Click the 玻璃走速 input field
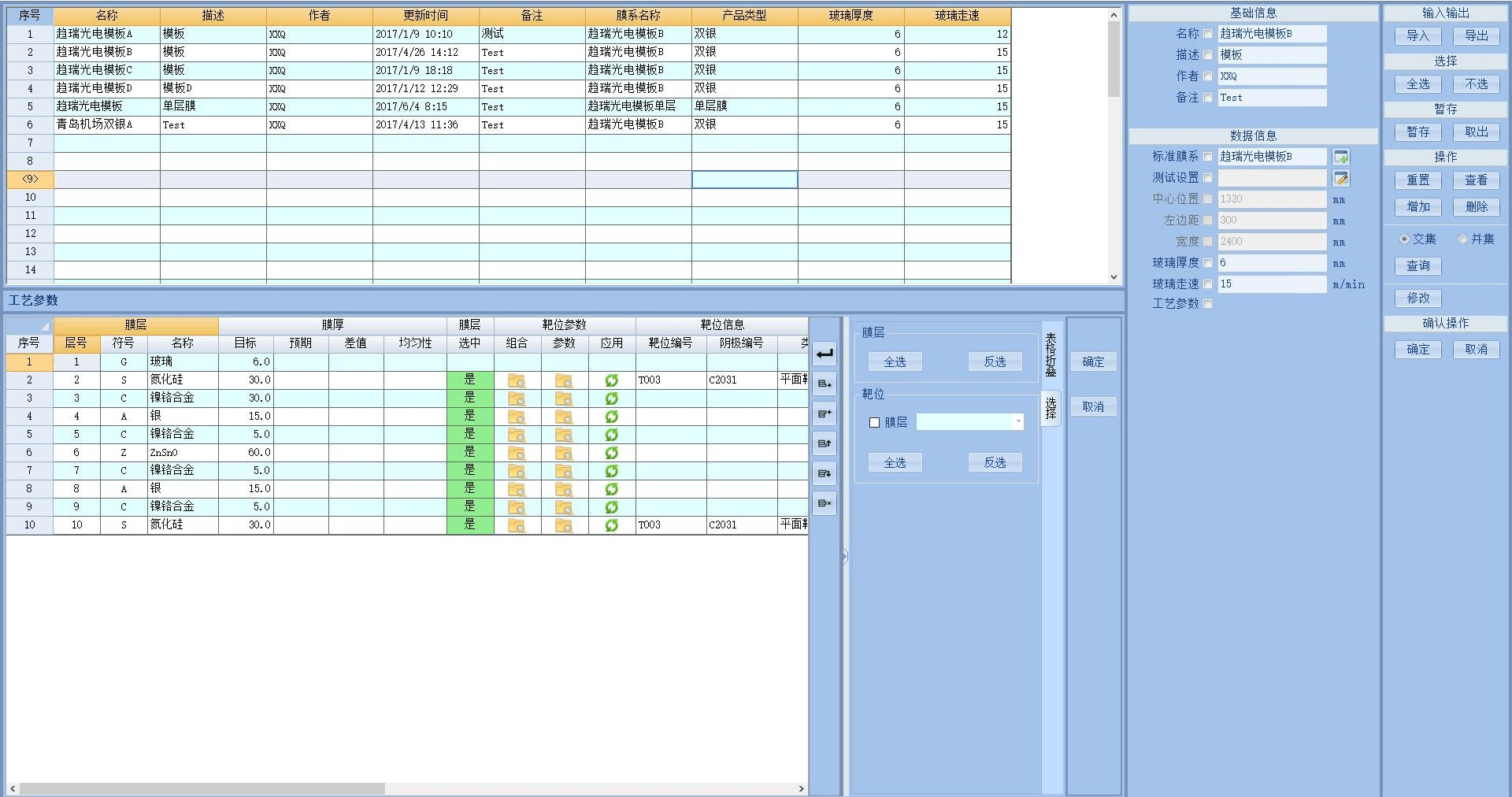Viewport: 1512px width, 797px height. 1272,284
